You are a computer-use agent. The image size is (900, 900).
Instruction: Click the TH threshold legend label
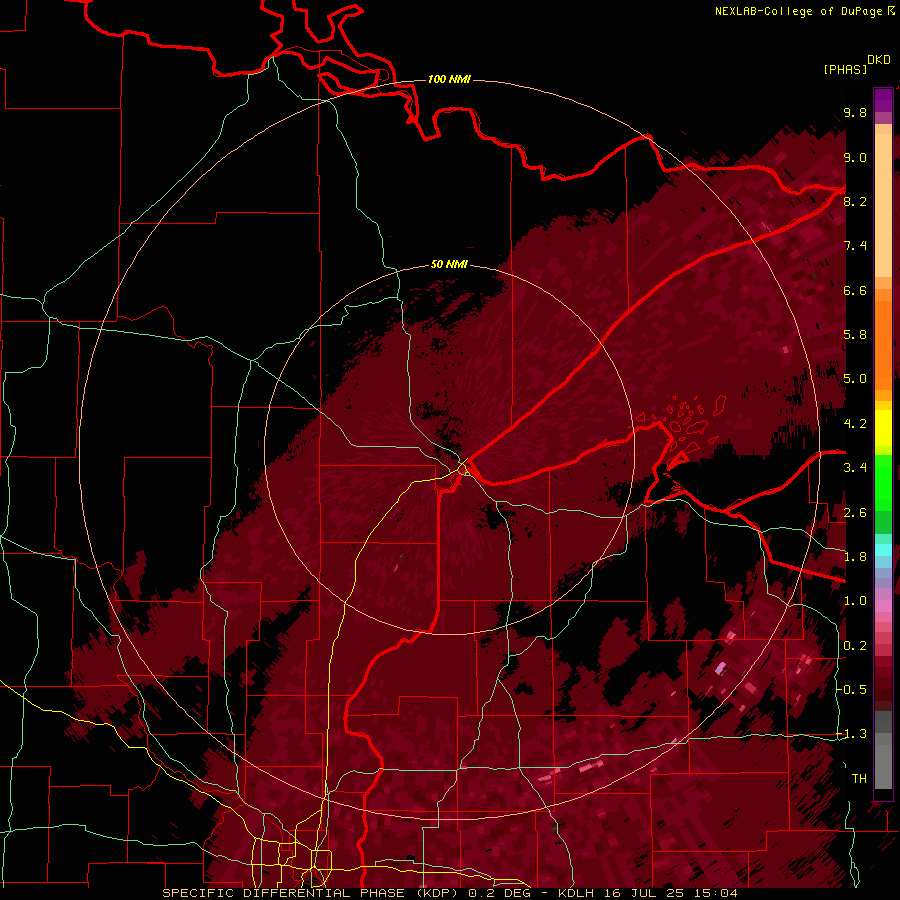tap(859, 779)
